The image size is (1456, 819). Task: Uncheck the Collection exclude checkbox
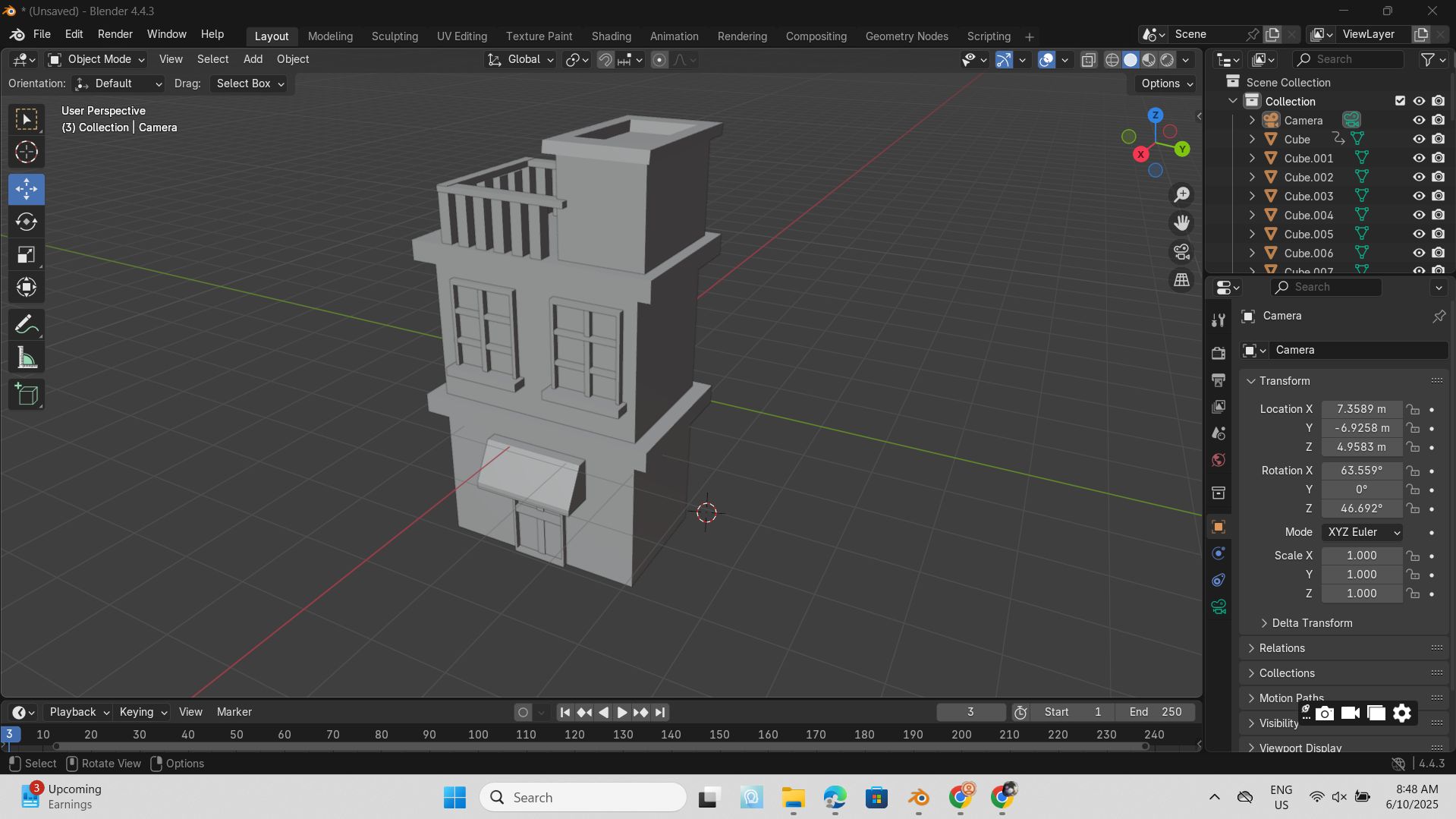[x=1400, y=101]
